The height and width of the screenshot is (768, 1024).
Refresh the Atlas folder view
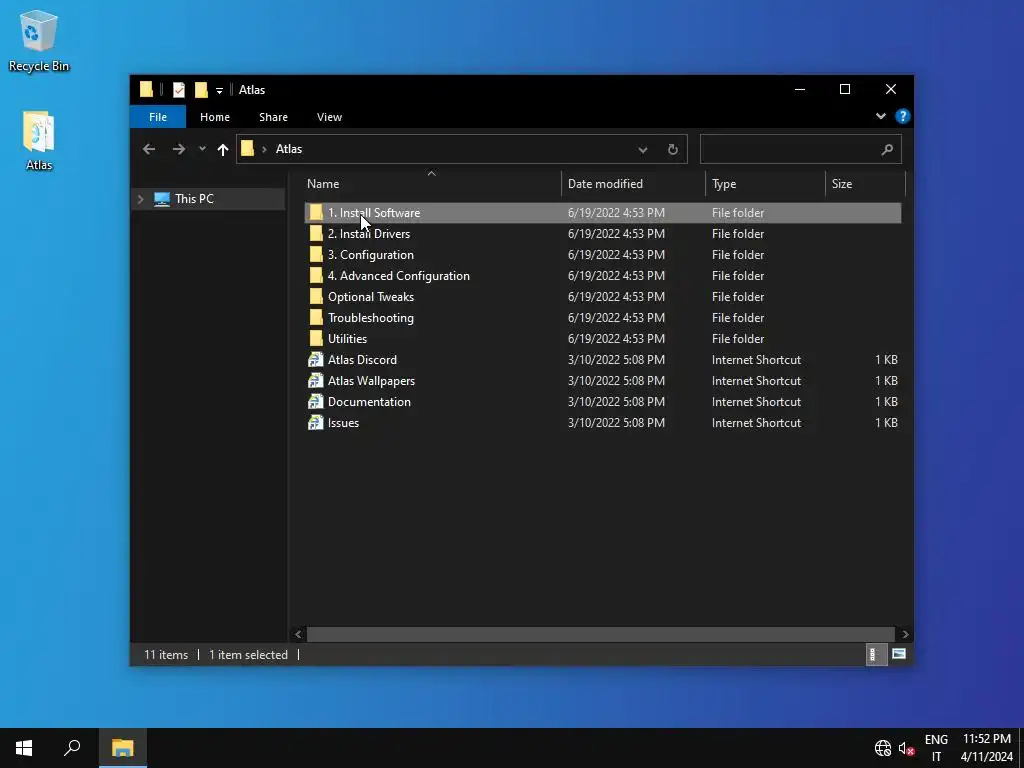tap(673, 150)
